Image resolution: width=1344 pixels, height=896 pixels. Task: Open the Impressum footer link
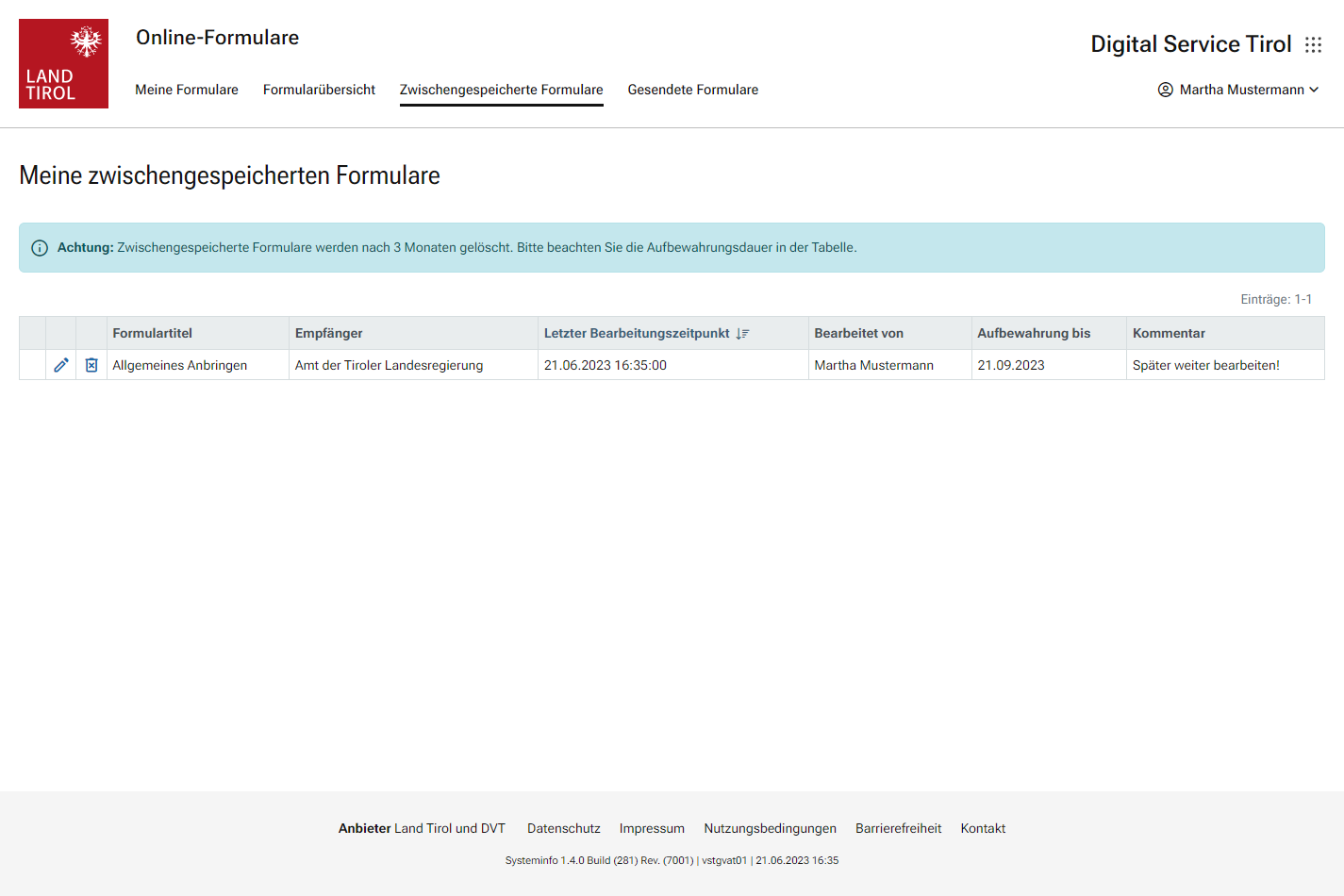pos(652,828)
